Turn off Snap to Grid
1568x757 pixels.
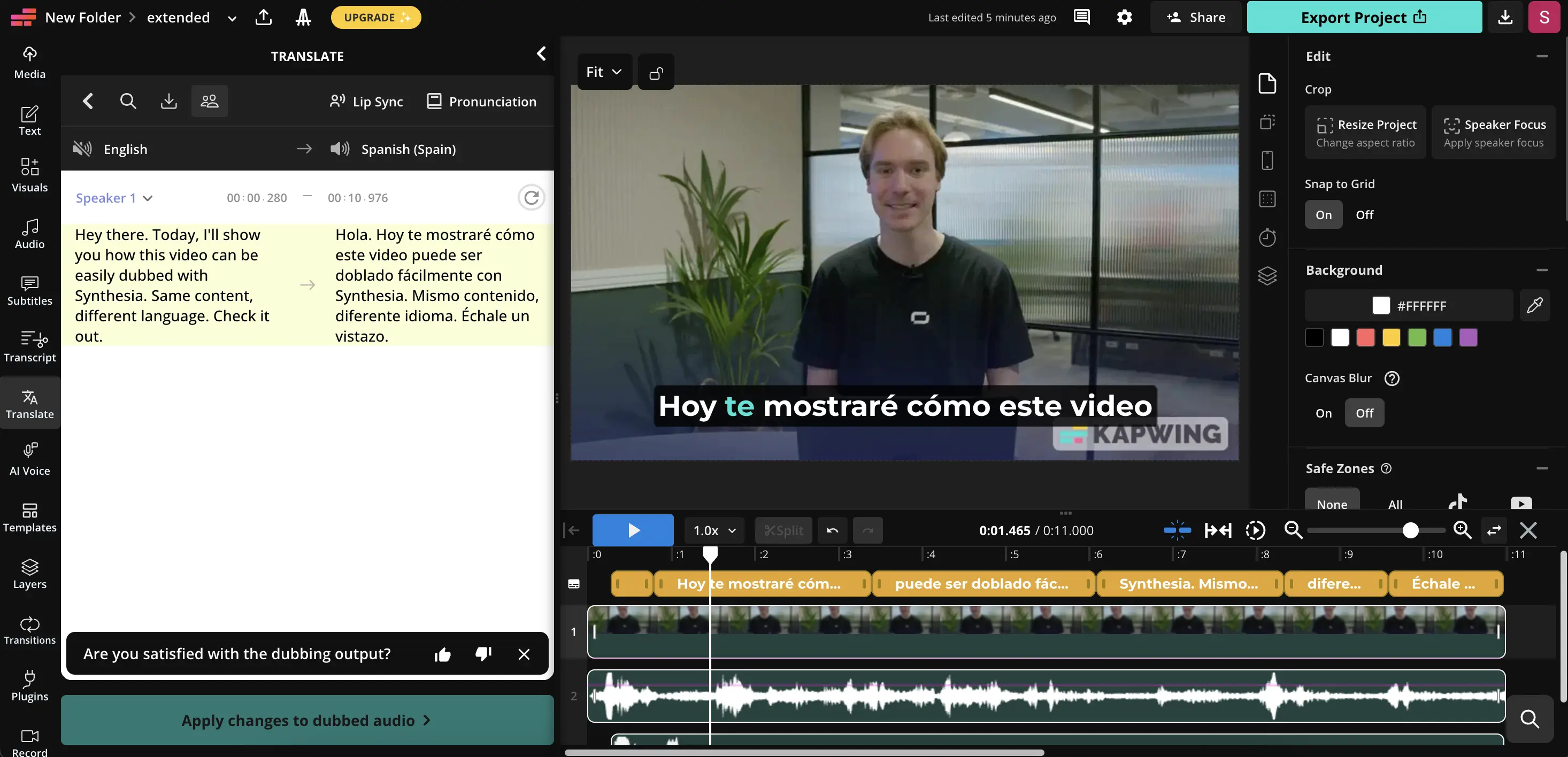tap(1364, 214)
